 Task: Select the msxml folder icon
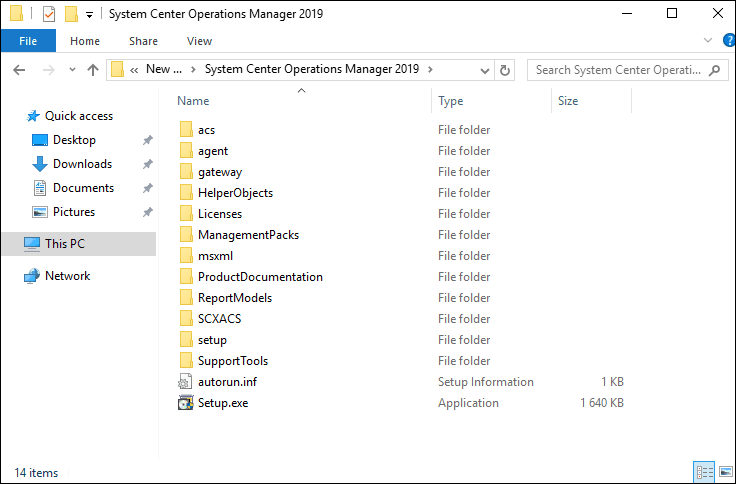tap(186, 256)
